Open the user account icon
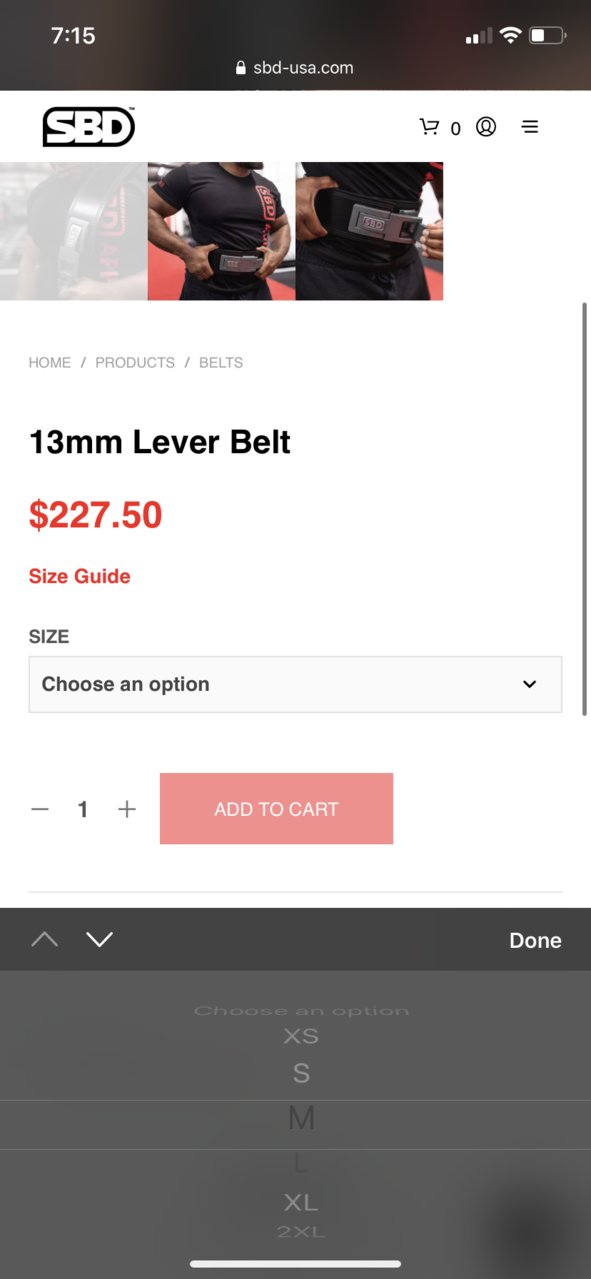Viewport: 591px width, 1279px height. [x=486, y=127]
